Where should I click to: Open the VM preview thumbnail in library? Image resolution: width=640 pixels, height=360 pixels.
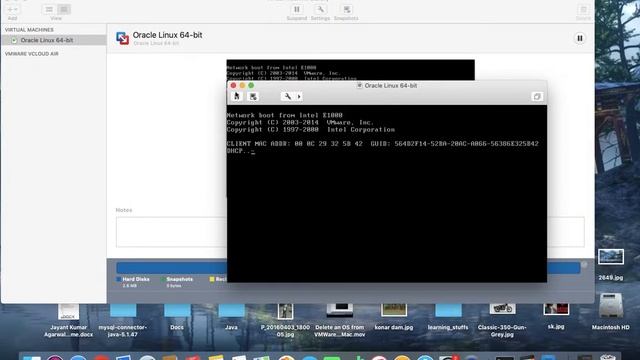[350, 70]
